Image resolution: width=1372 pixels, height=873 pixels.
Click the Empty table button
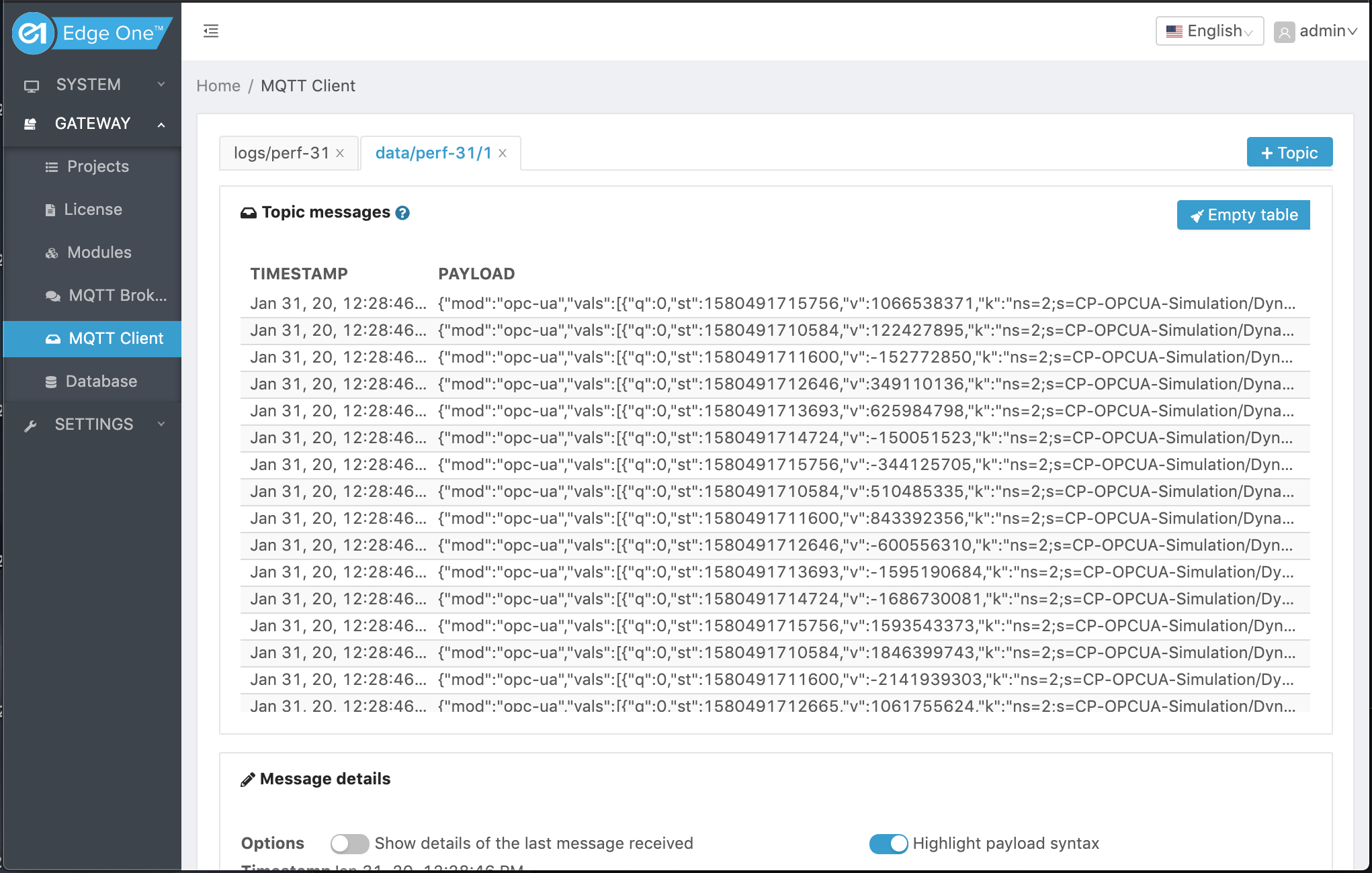point(1244,215)
